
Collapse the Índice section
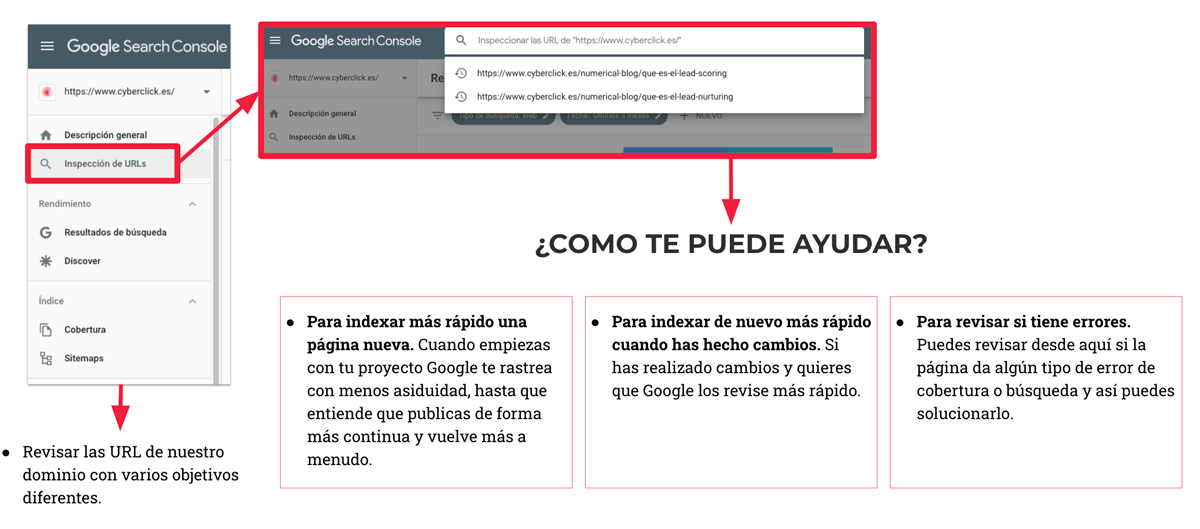192,301
